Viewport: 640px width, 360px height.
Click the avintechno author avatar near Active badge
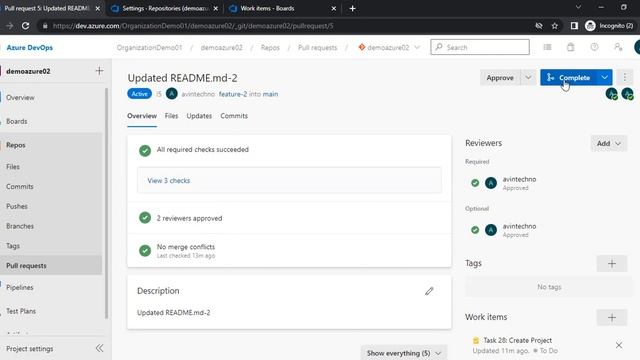click(x=171, y=94)
